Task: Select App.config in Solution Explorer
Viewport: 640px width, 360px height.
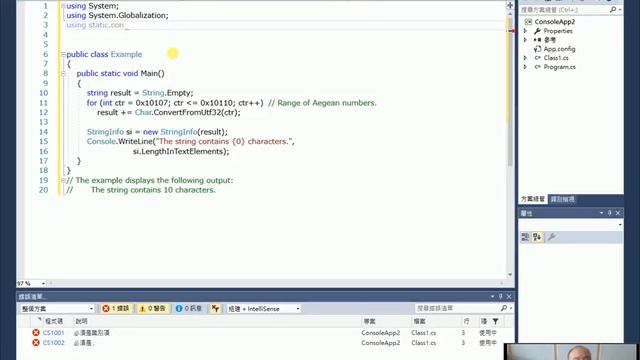Action: tap(559, 49)
